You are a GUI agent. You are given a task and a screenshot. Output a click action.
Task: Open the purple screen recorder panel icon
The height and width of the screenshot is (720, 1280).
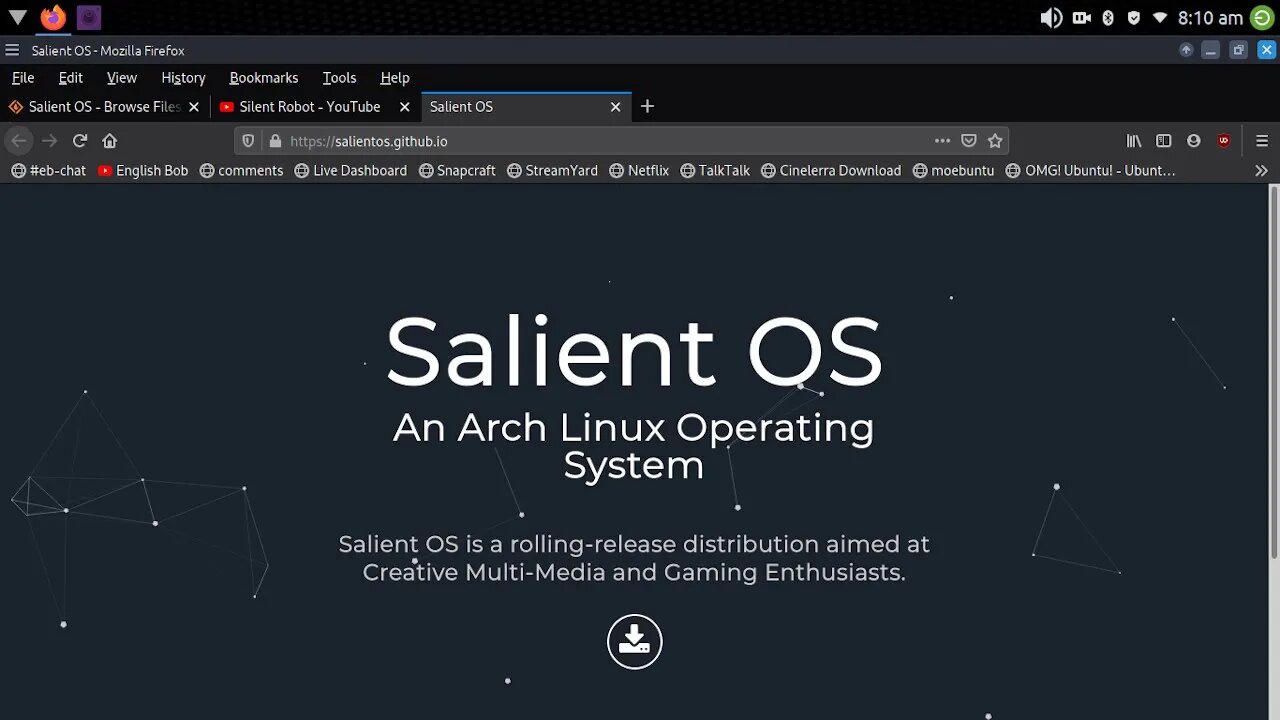pos(89,17)
